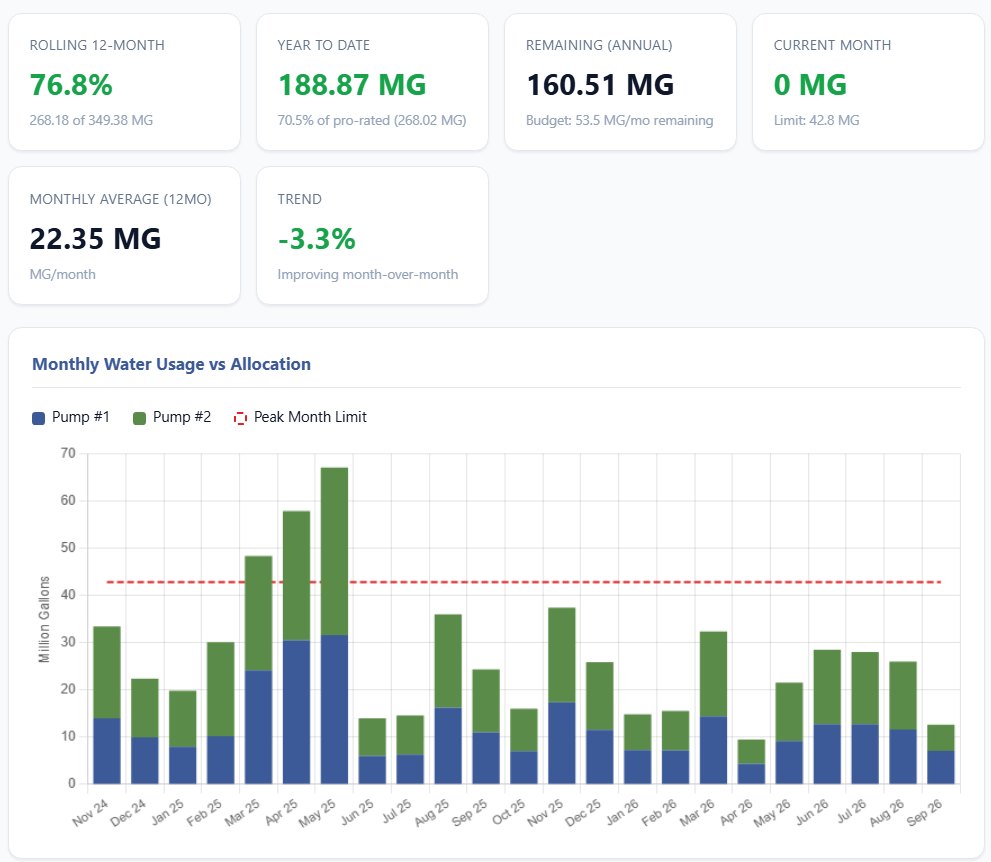Click 'Improving month-over-month' text

368,274
